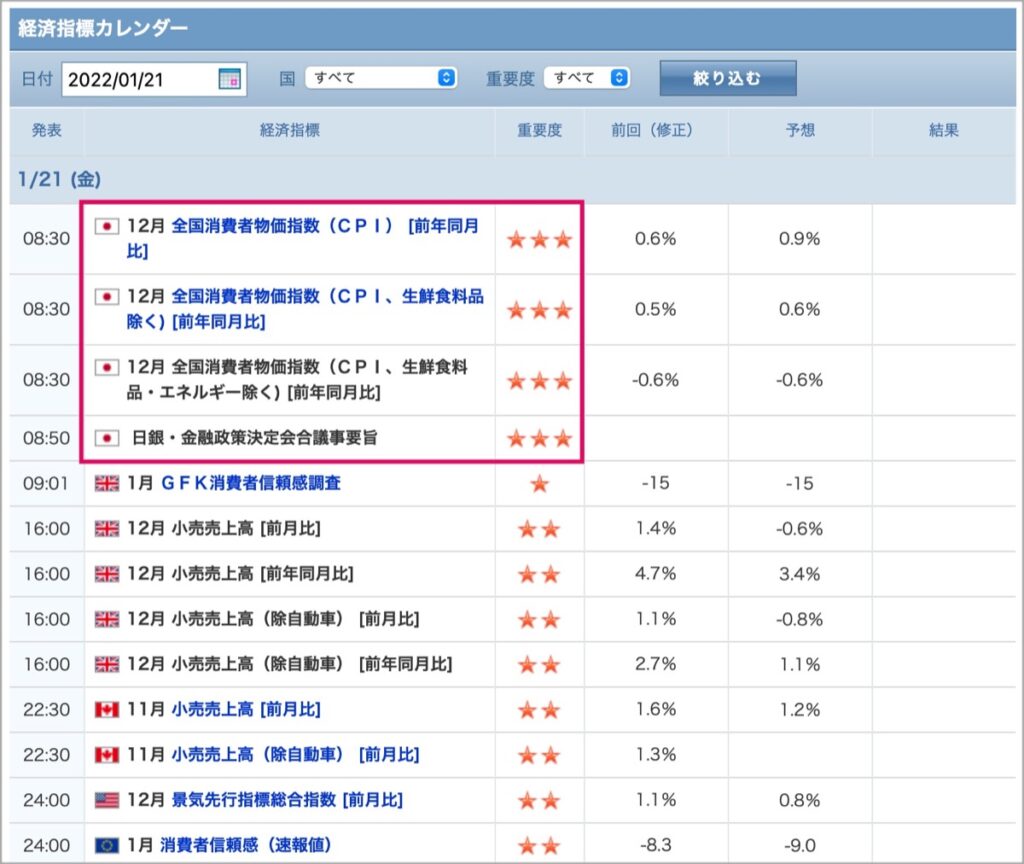The image size is (1024, 864).
Task: Open the 小売売上高（除自動車）[前月比] Canada link
Action: (295, 755)
